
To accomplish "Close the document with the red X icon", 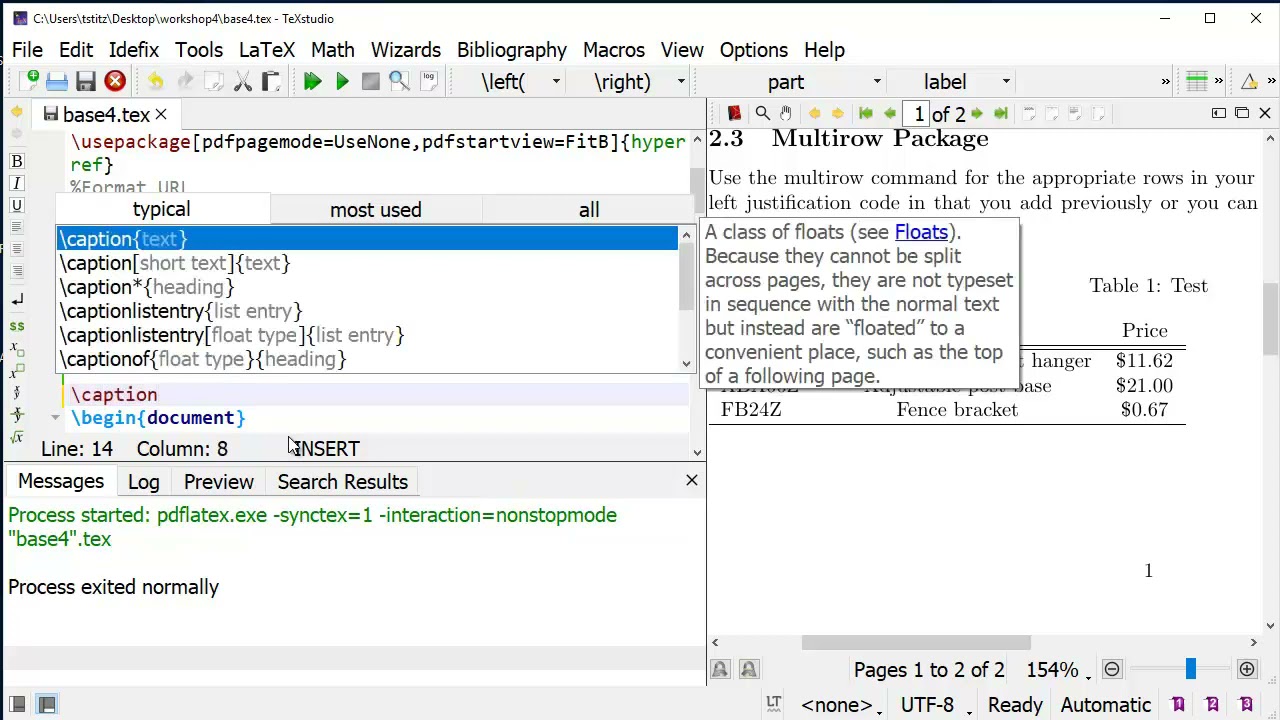I will click(115, 82).
